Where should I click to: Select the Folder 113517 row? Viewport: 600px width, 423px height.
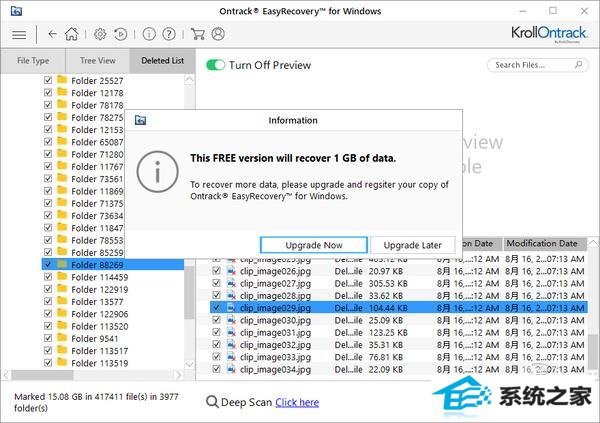113,351
